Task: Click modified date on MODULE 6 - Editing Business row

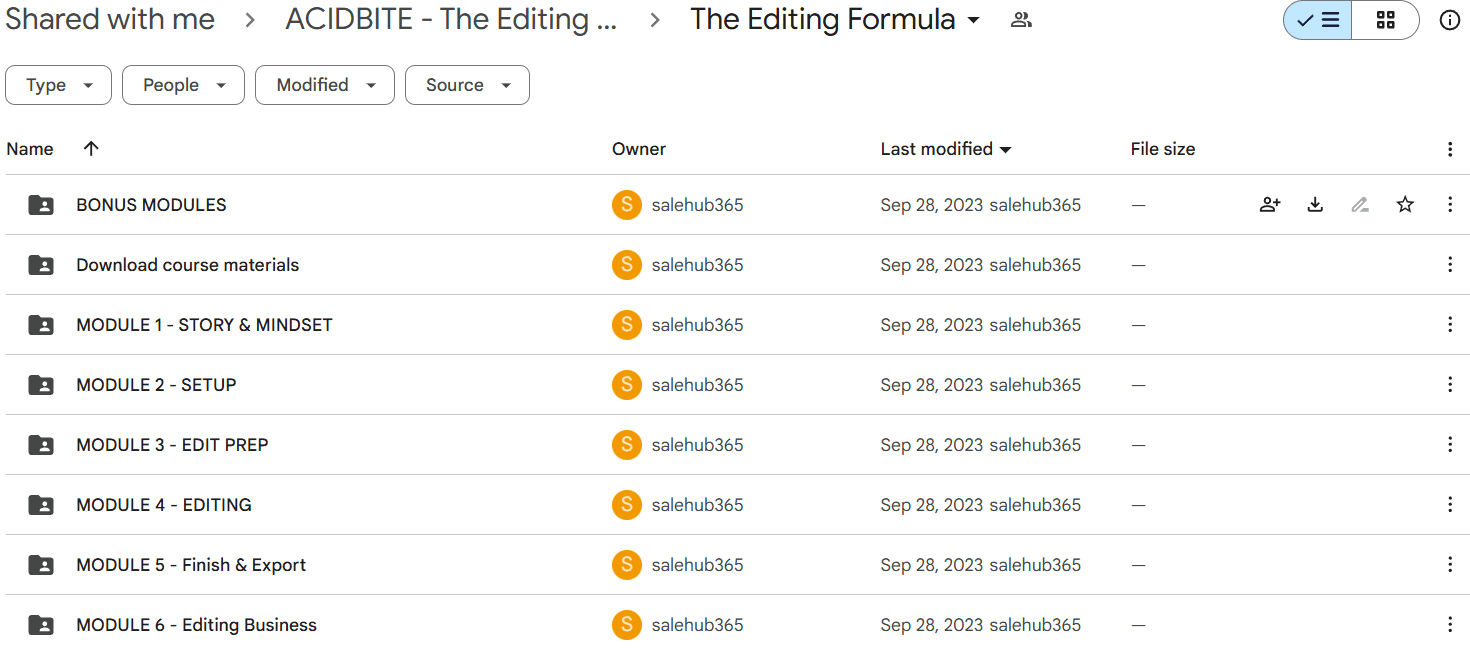Action: [932, 625]
